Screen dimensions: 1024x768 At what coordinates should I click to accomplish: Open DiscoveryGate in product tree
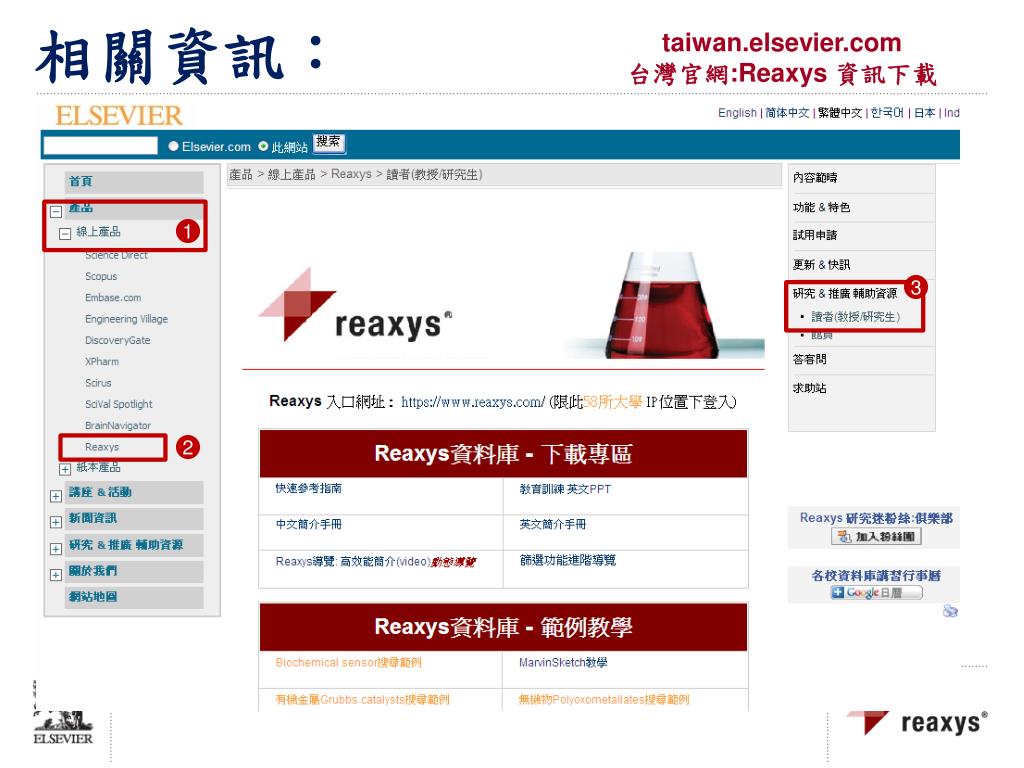pyautogui.click(x=118, y=340)
